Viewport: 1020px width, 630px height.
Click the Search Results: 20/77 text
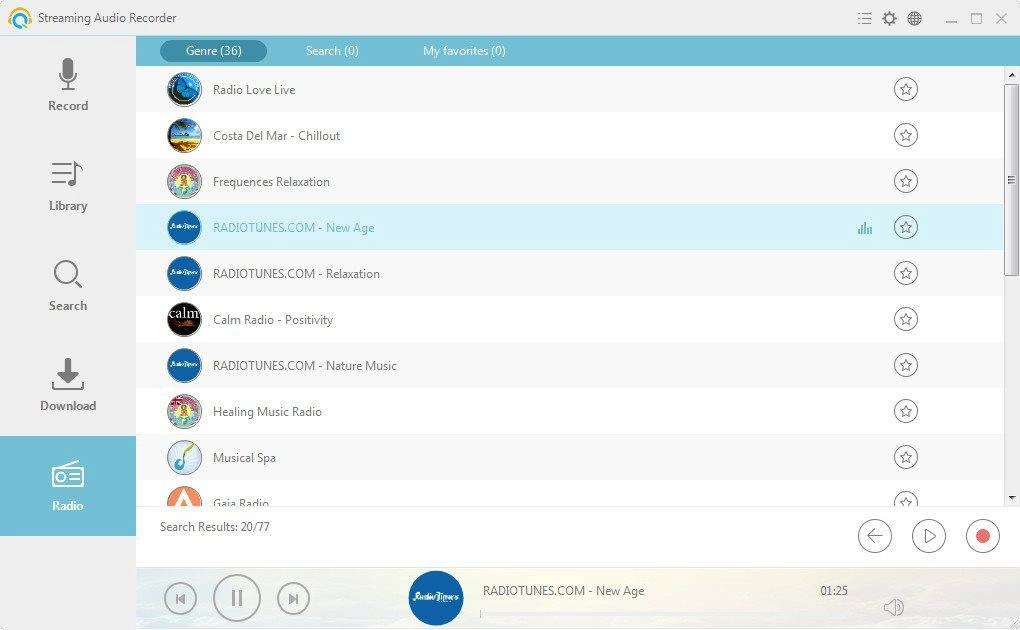tap(215, 527)
